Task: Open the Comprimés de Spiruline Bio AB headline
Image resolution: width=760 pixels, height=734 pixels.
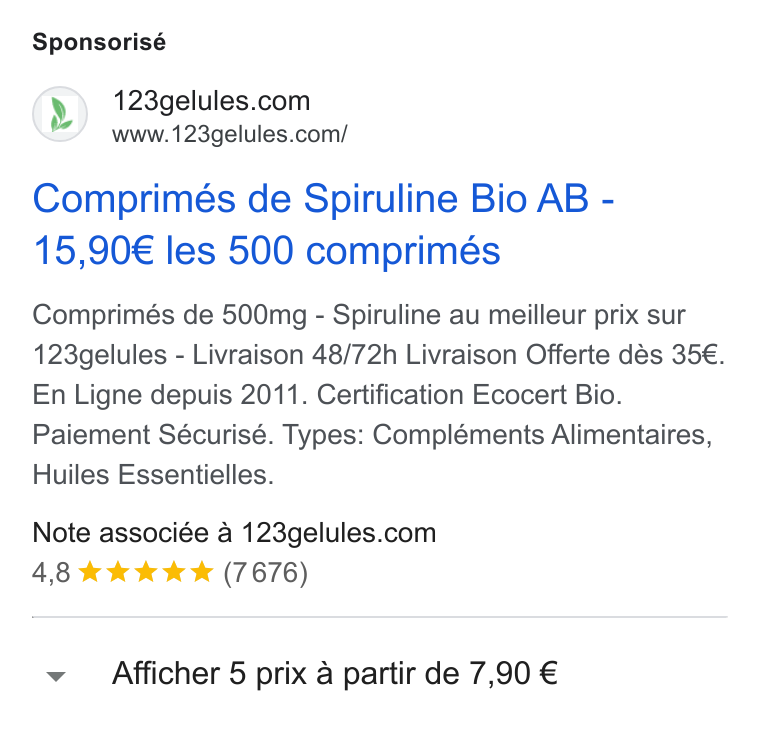Action: click(x=323, y=199)
